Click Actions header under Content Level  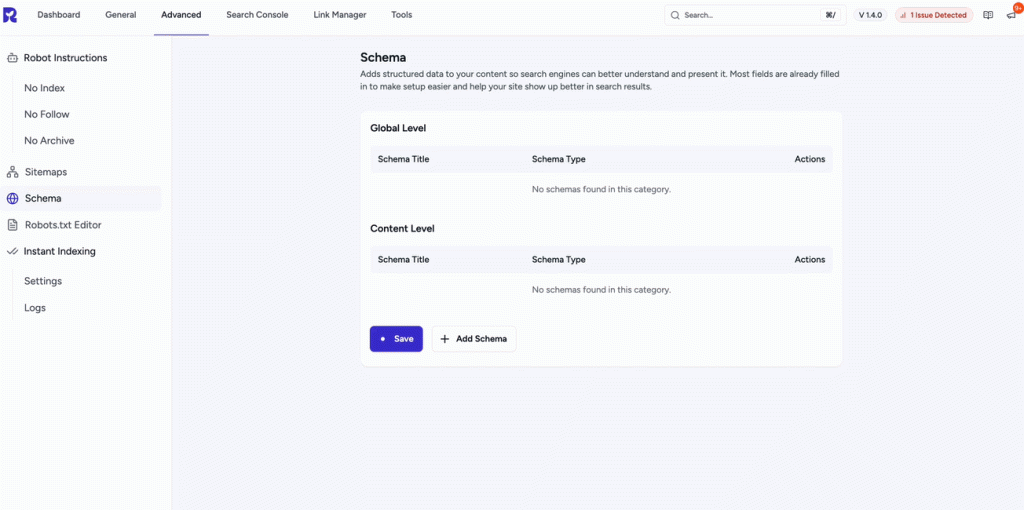point(810,259)
